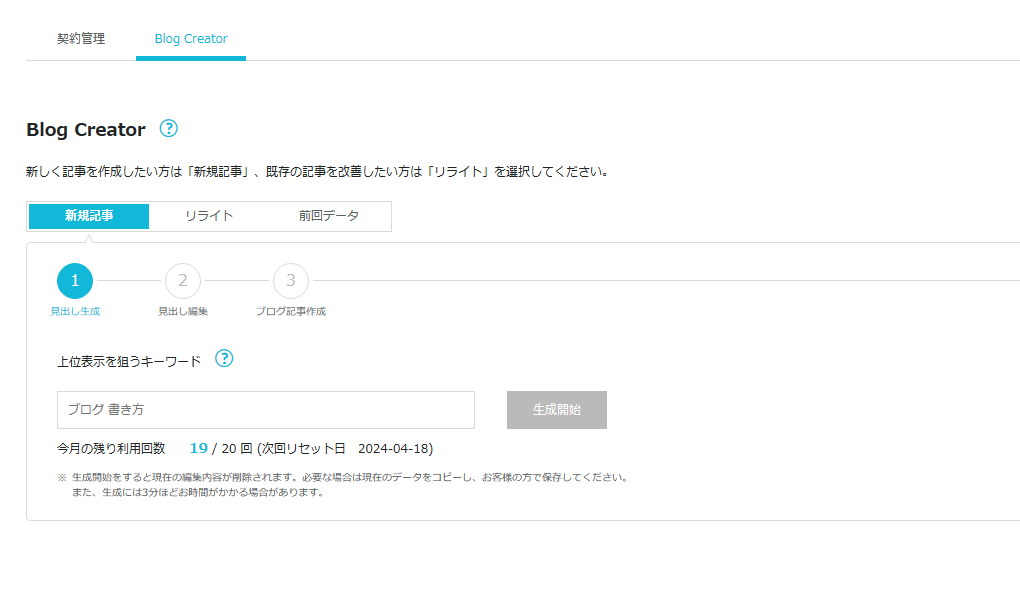Click the Blog Creator page heading

tap(86, 130)
